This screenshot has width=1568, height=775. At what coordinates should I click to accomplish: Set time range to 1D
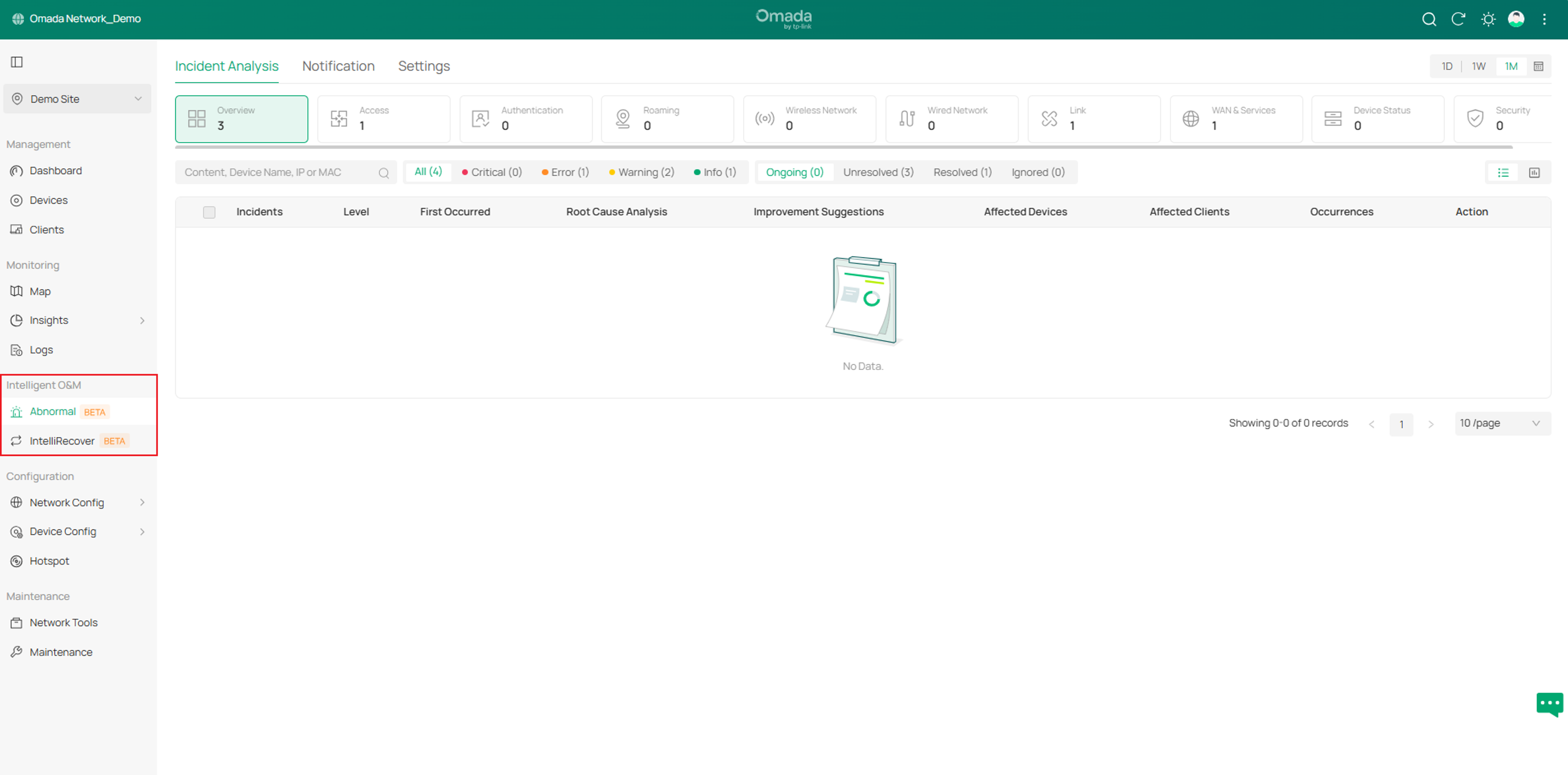(1446, 66)
